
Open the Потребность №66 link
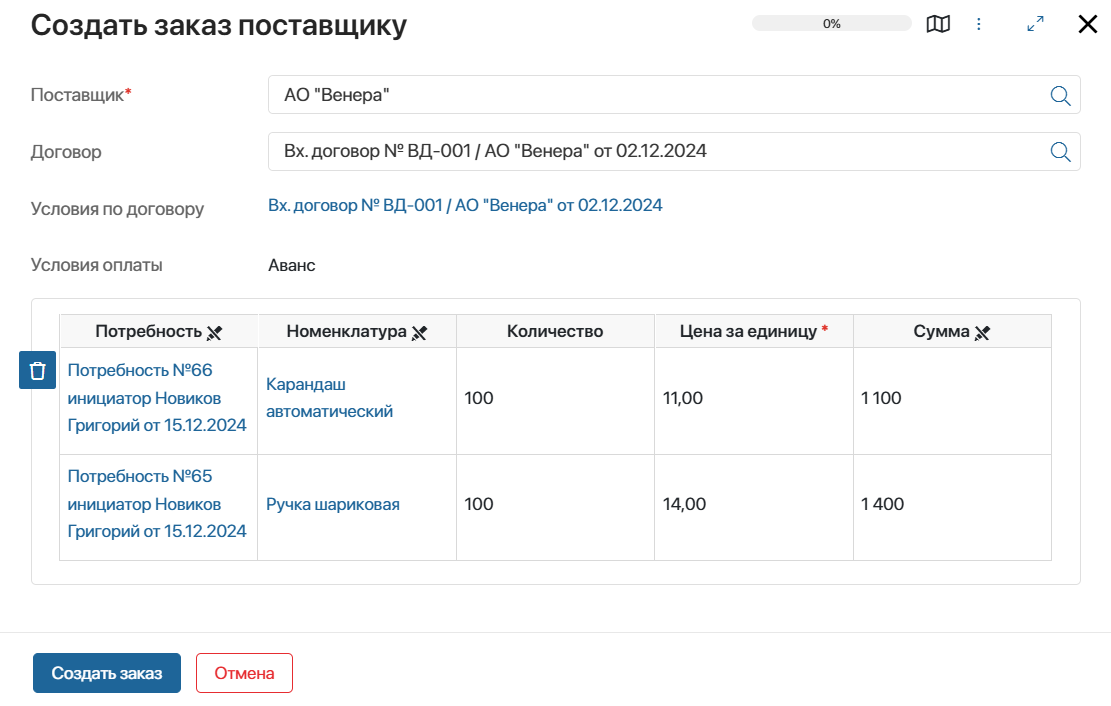point(157,398)
